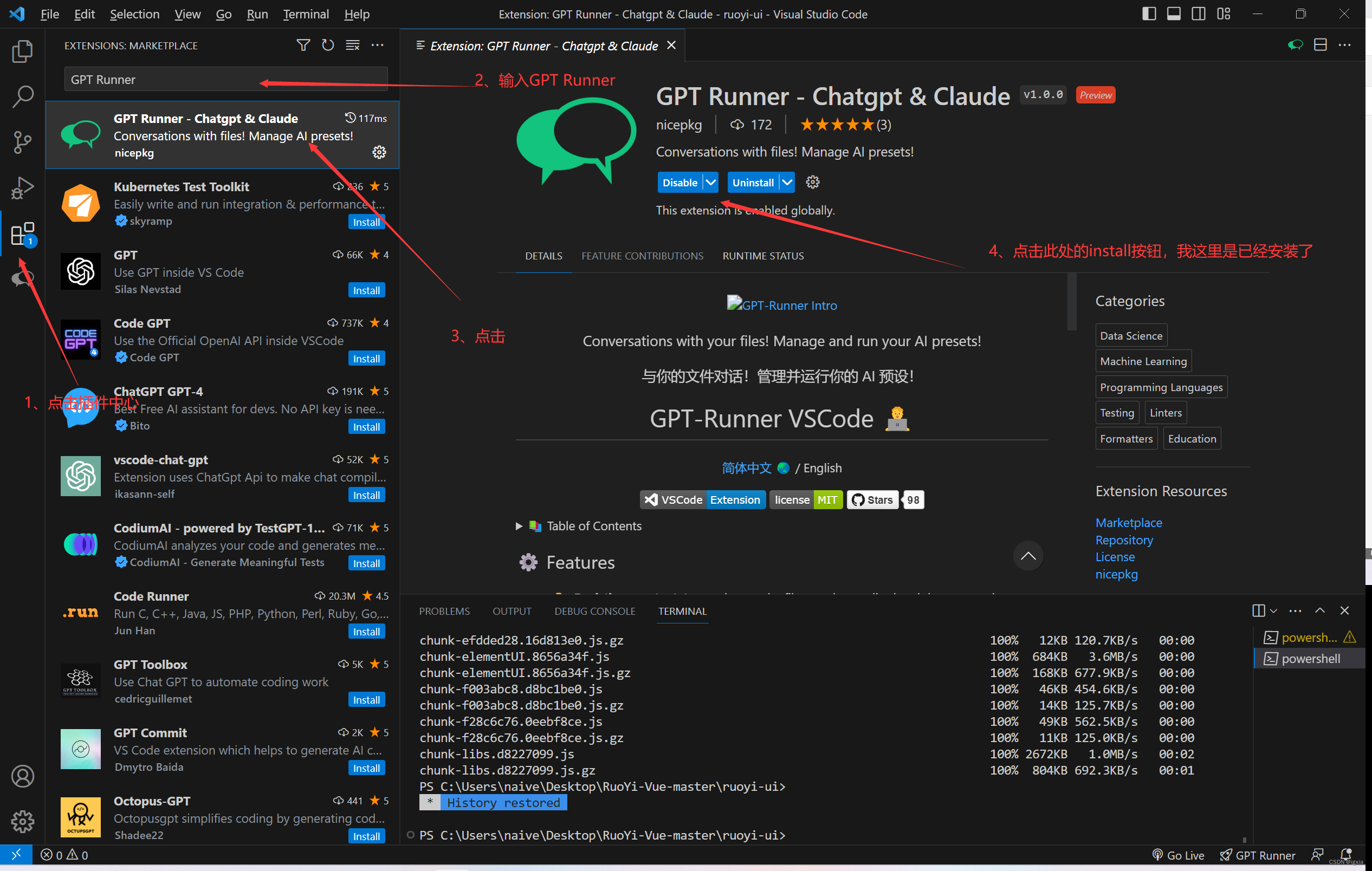
Task: Clear extensions search results icon
Action: click(x=353, y=45)
